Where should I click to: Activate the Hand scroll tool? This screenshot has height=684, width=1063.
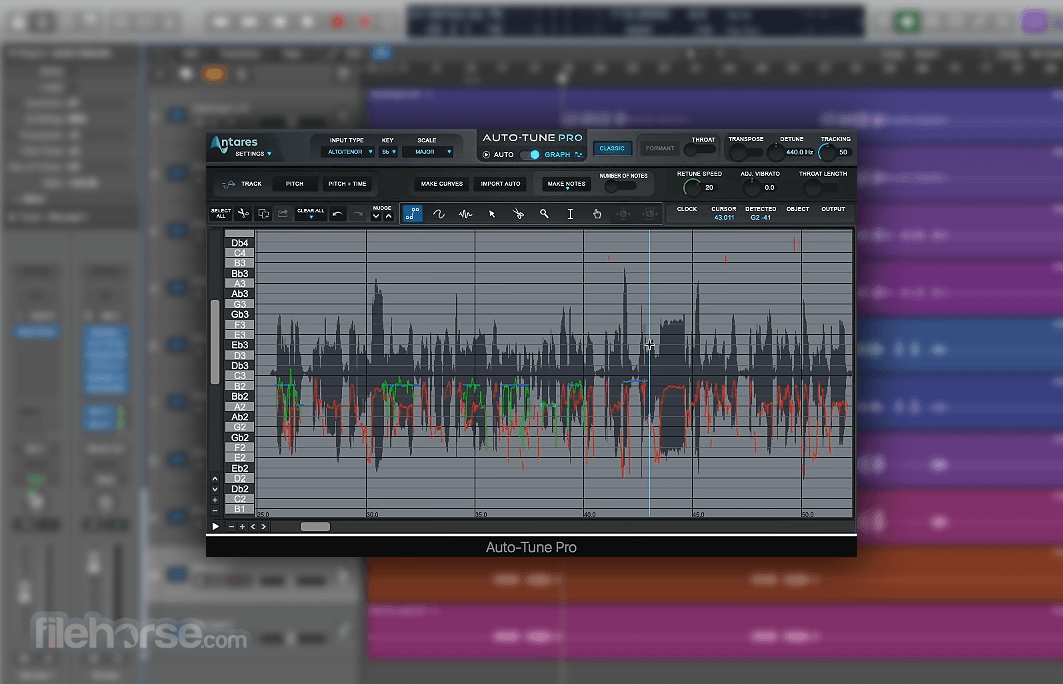click(x=597, y=214)
